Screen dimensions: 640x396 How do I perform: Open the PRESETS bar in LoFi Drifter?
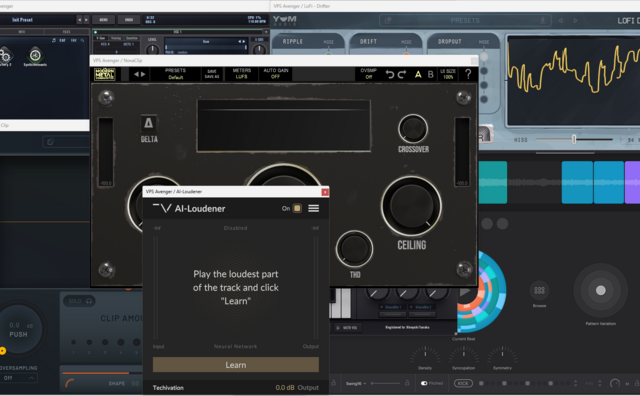pyautogui.click(x=465, y=20)
